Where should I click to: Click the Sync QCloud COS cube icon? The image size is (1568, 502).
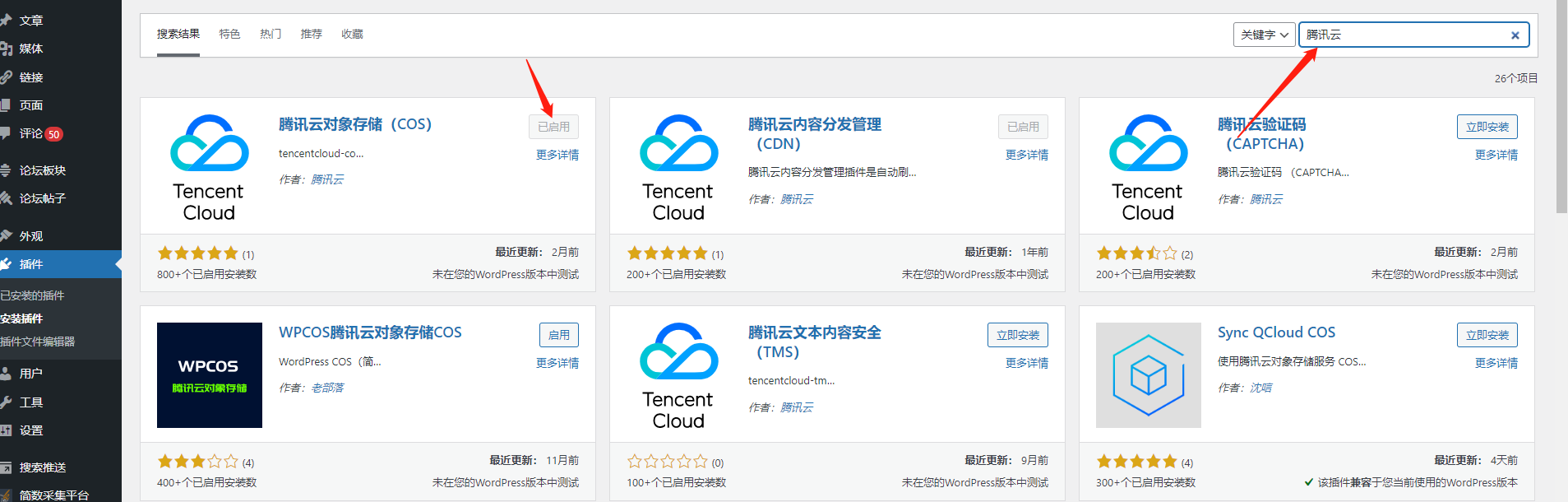coord(1149,375)
